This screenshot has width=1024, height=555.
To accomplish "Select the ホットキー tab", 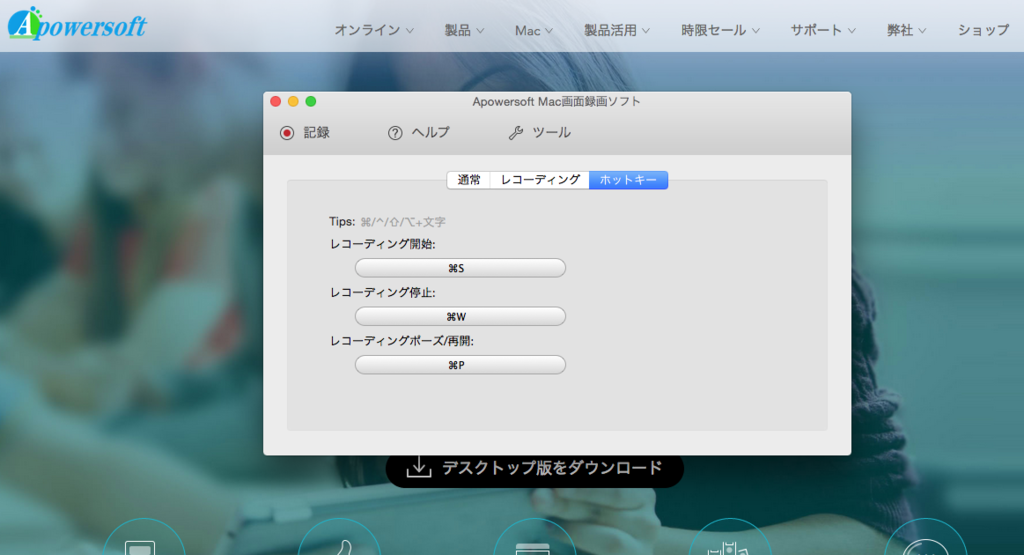I will pos(628,180).
